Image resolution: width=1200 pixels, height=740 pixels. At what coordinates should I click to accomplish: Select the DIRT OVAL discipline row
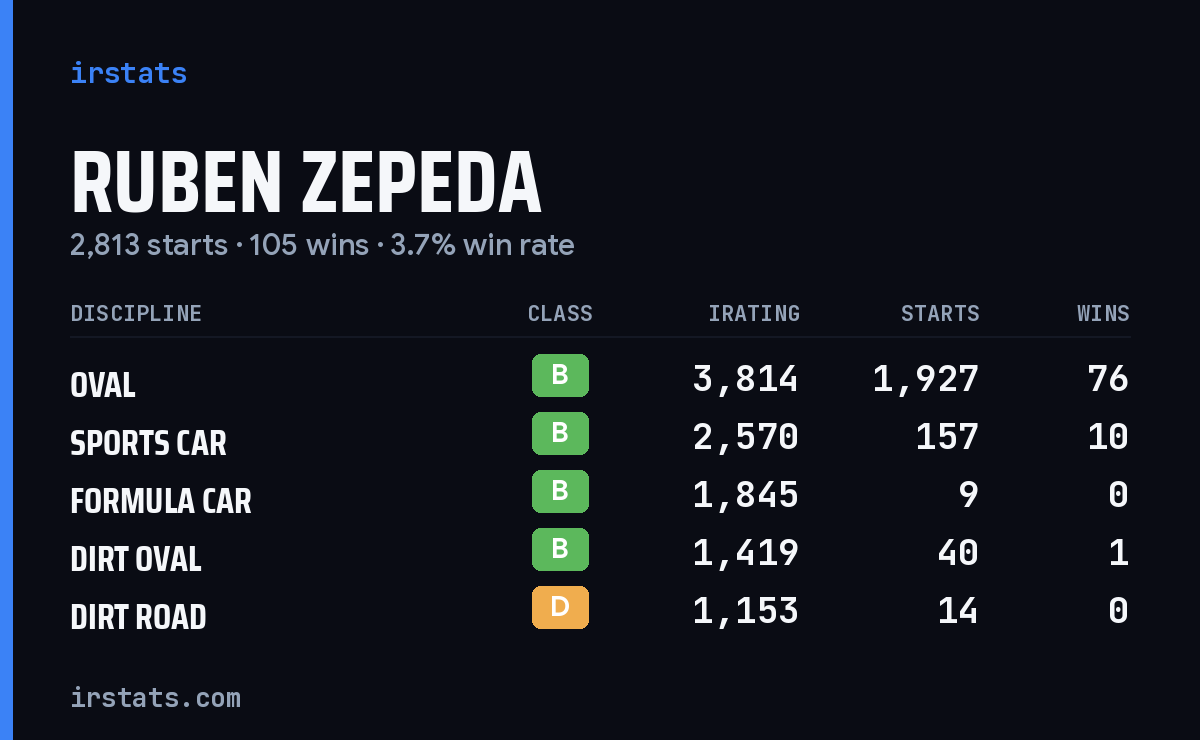600,553
